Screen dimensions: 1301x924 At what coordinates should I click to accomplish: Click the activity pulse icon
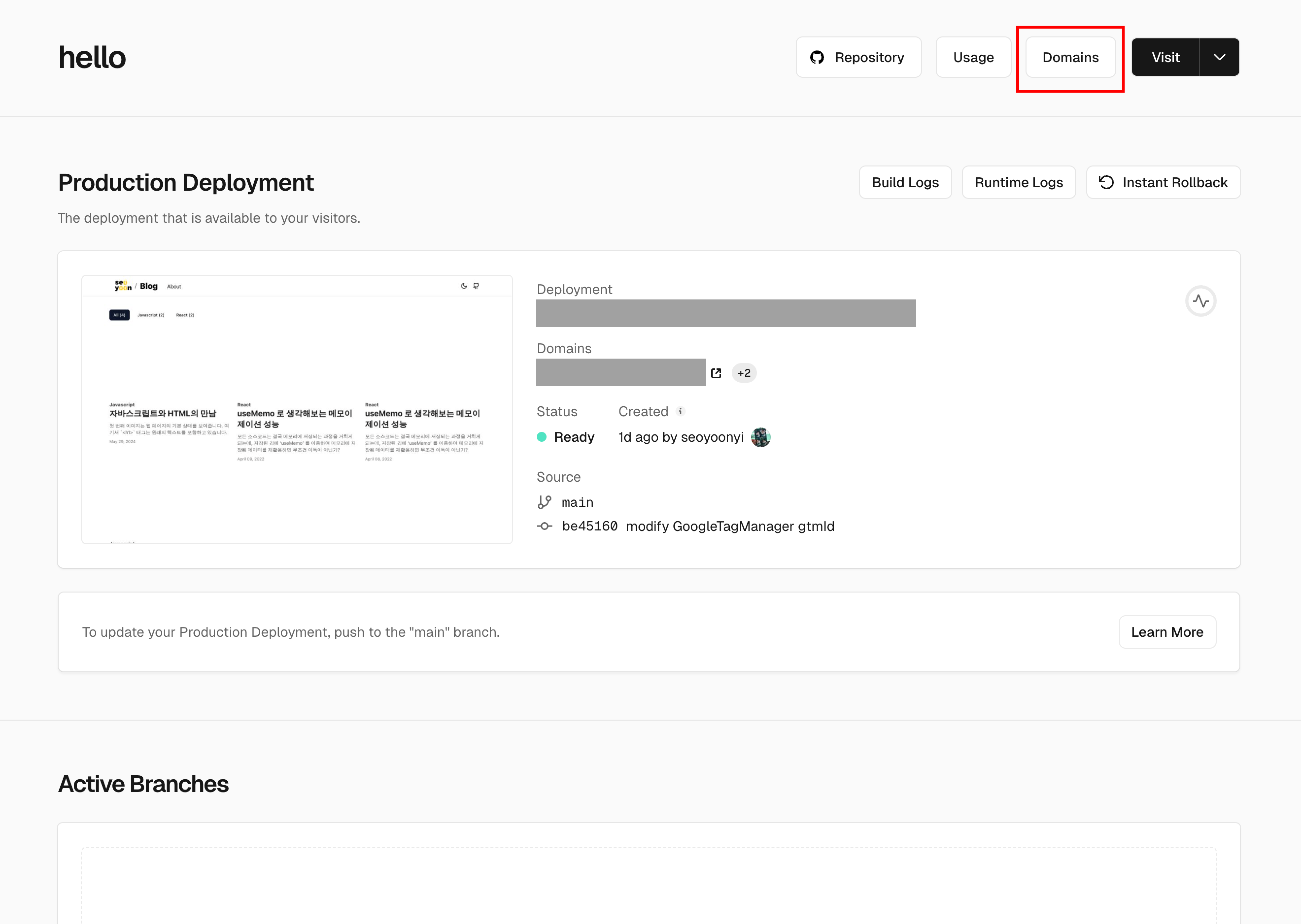1201,301
